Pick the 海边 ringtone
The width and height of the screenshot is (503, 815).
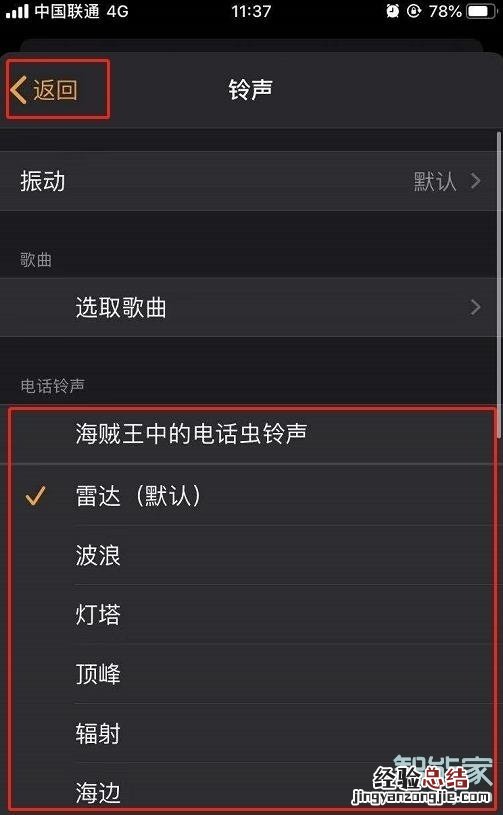[x=252, y=787]
